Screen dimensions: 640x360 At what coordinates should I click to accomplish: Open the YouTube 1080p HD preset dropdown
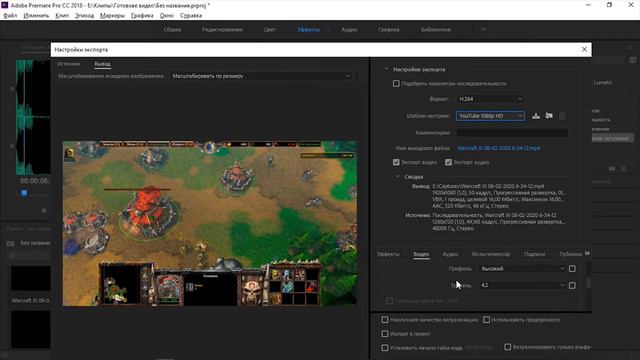(x=490, y=116)
